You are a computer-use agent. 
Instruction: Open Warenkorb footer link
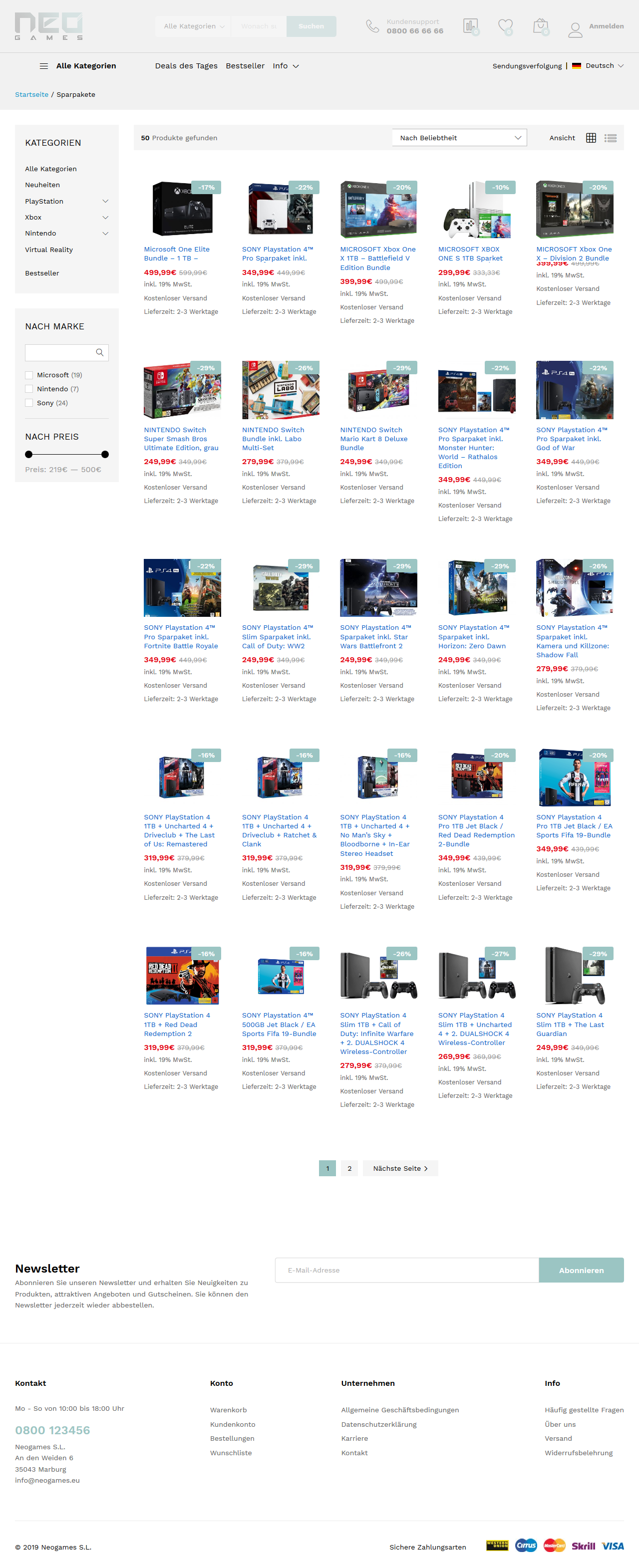click(x=229, y=1410)
